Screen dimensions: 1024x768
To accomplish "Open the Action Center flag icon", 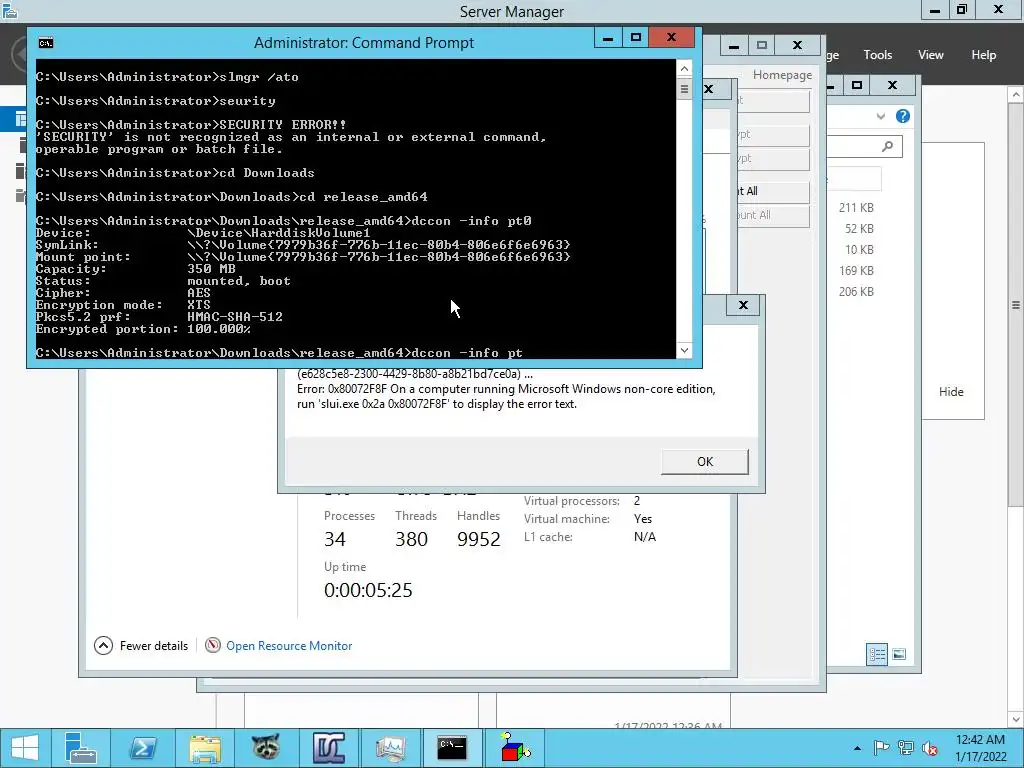I will tap(881, 748).
